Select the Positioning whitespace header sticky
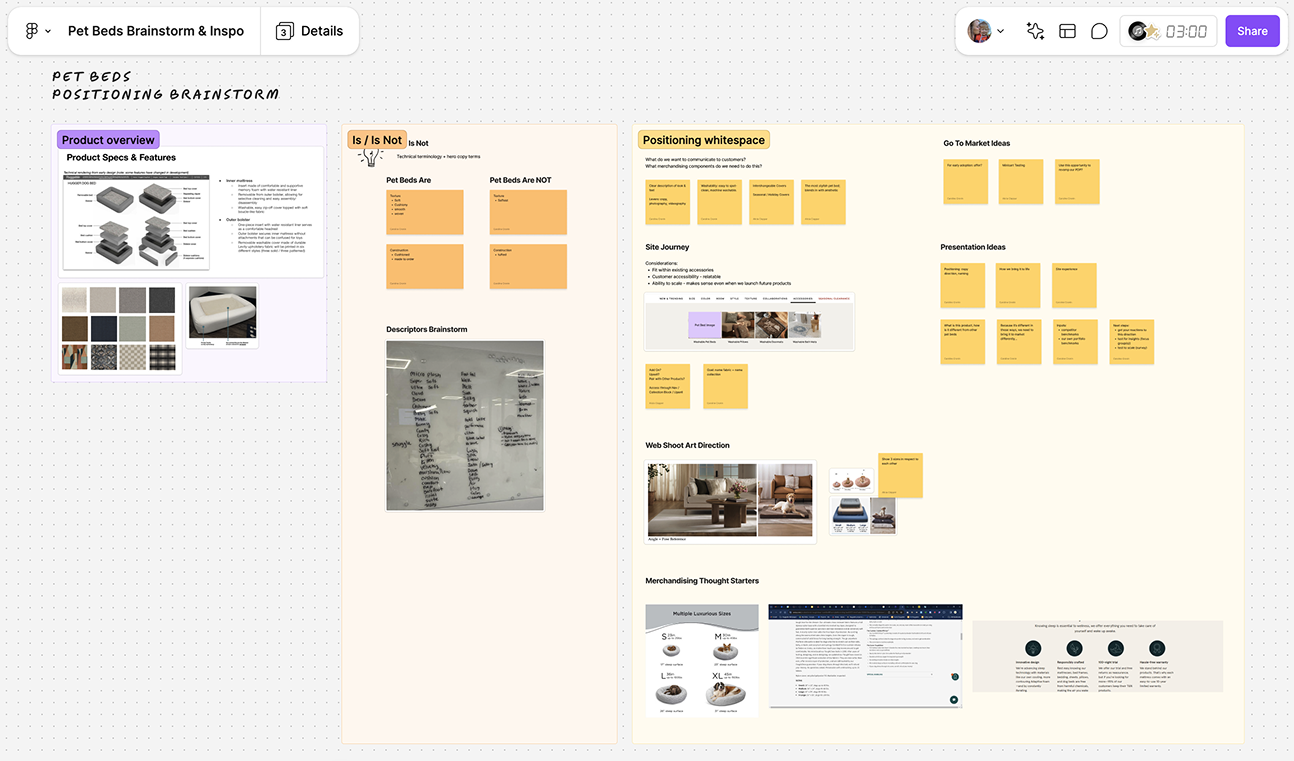 tap(703, 139)
